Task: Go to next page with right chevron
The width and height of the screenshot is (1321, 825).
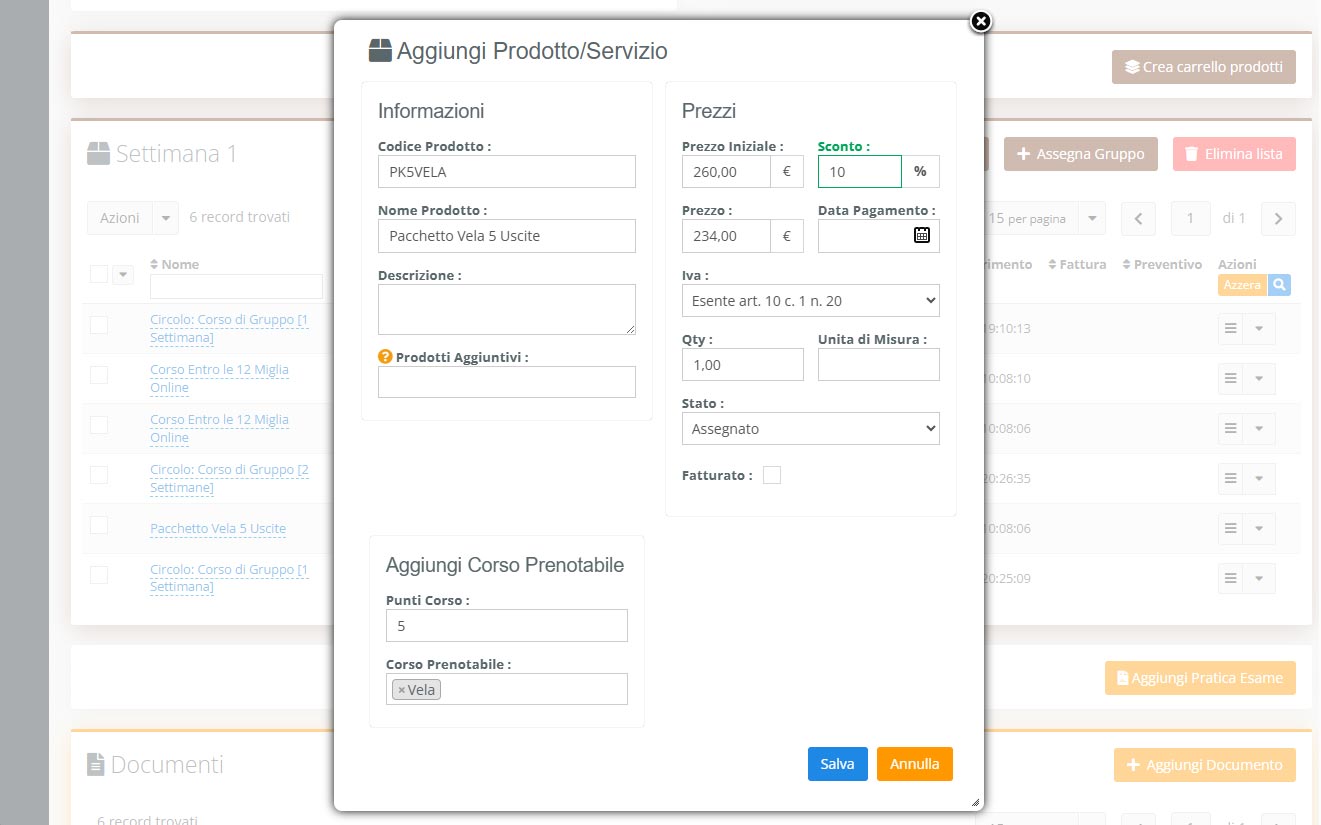Action: tap(1278, 218)
